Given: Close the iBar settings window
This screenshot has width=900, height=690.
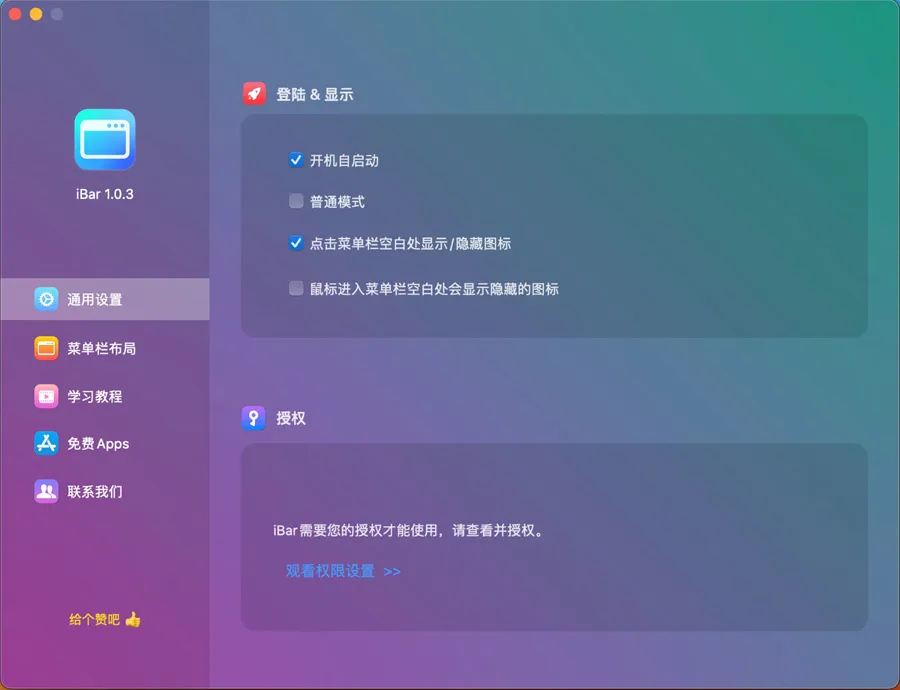Looking at the screenshot, I should (15, 14).
